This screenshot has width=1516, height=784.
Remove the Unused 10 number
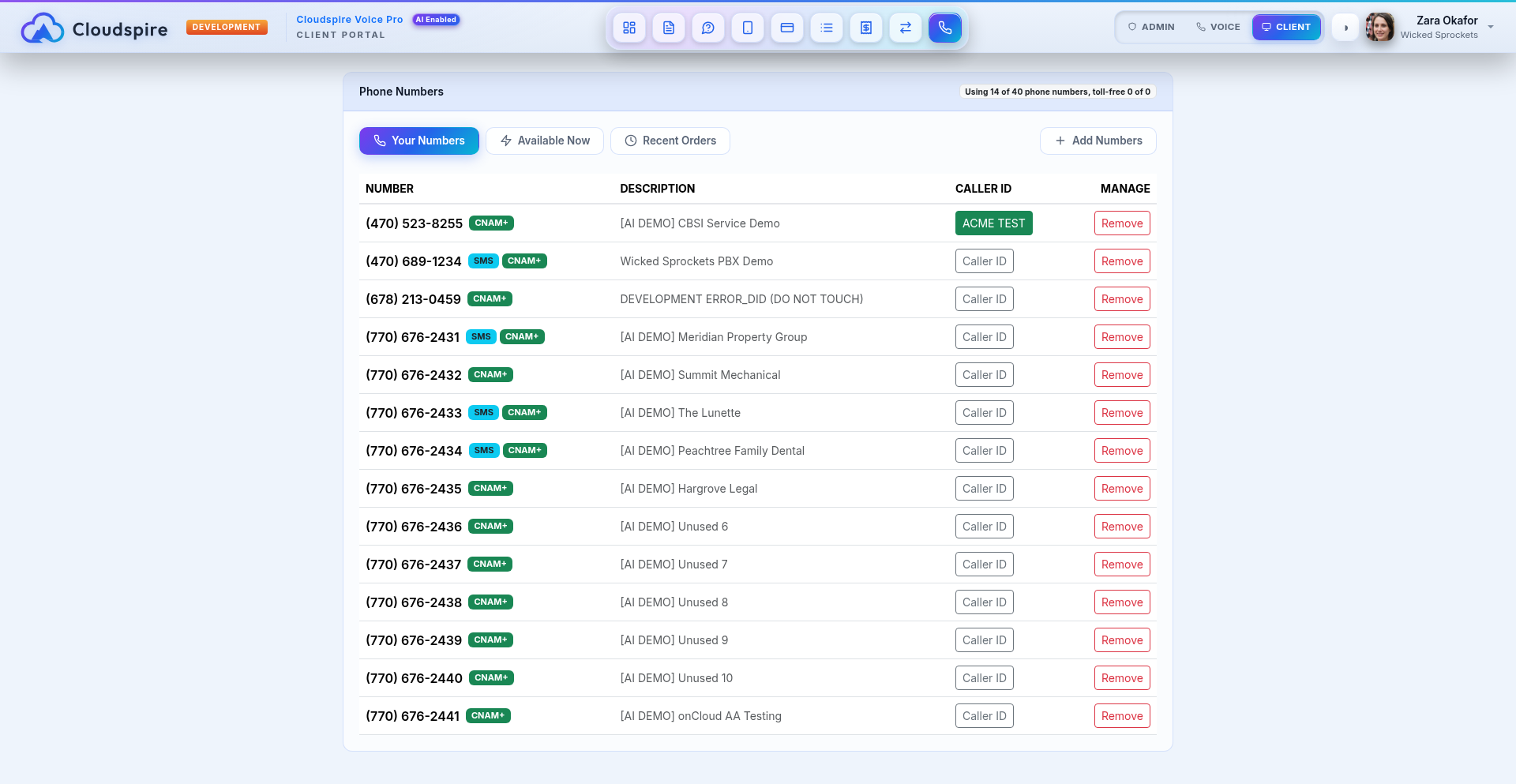[1122, 678]
